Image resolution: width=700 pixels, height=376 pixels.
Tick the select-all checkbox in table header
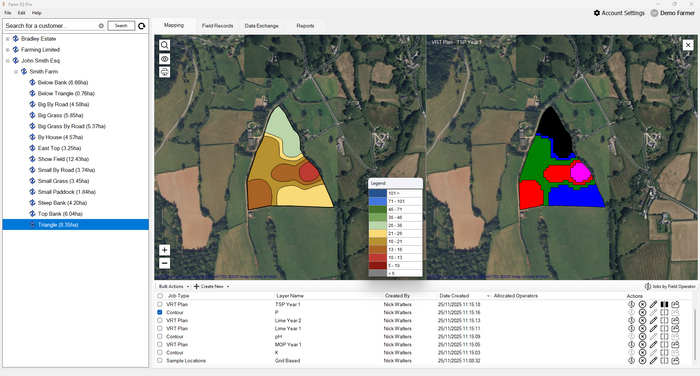160,296
